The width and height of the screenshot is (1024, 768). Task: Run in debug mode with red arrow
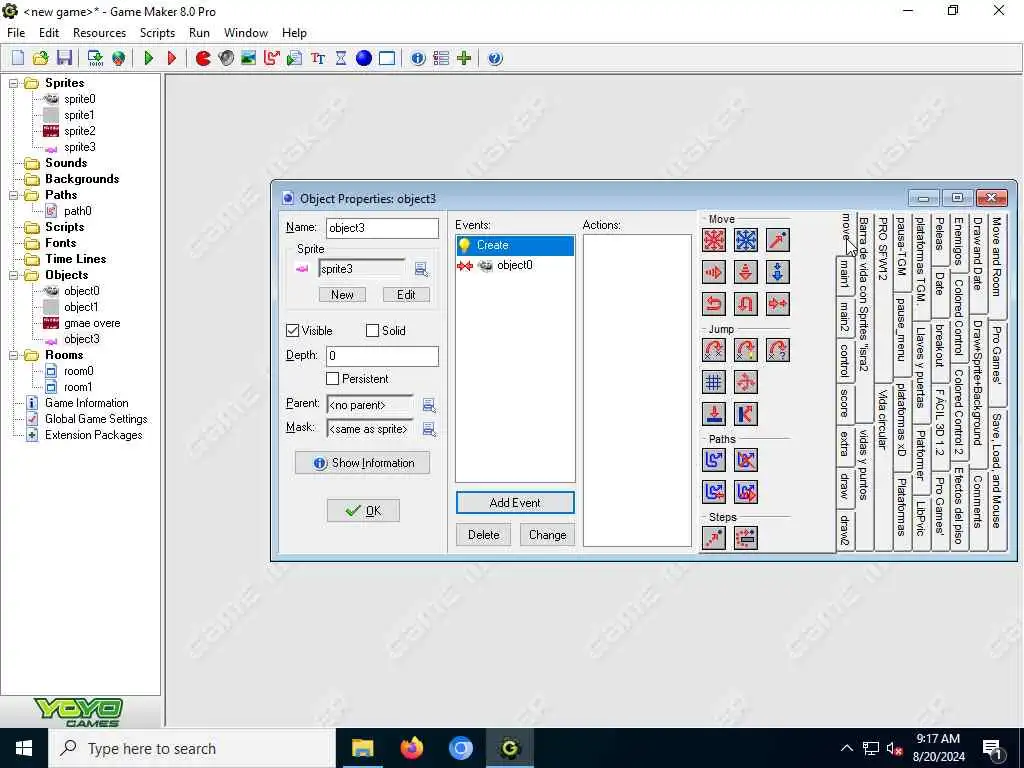pyautogui.click(x=172, y=58)
